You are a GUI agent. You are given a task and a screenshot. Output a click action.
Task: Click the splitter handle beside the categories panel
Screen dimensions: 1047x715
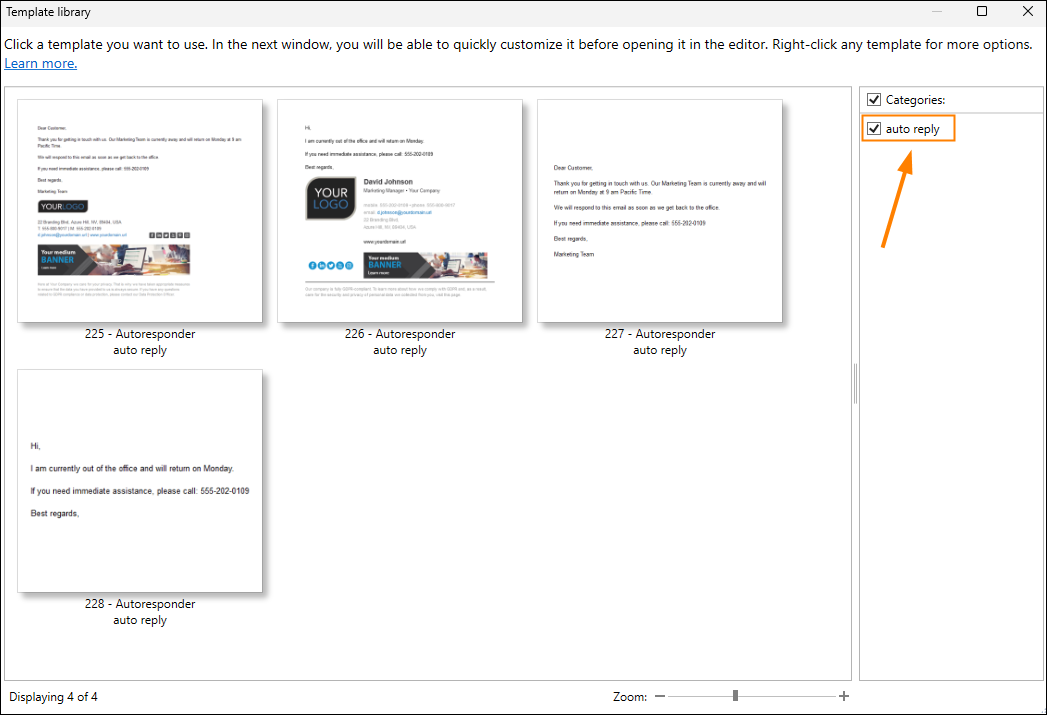click(855, 384)
